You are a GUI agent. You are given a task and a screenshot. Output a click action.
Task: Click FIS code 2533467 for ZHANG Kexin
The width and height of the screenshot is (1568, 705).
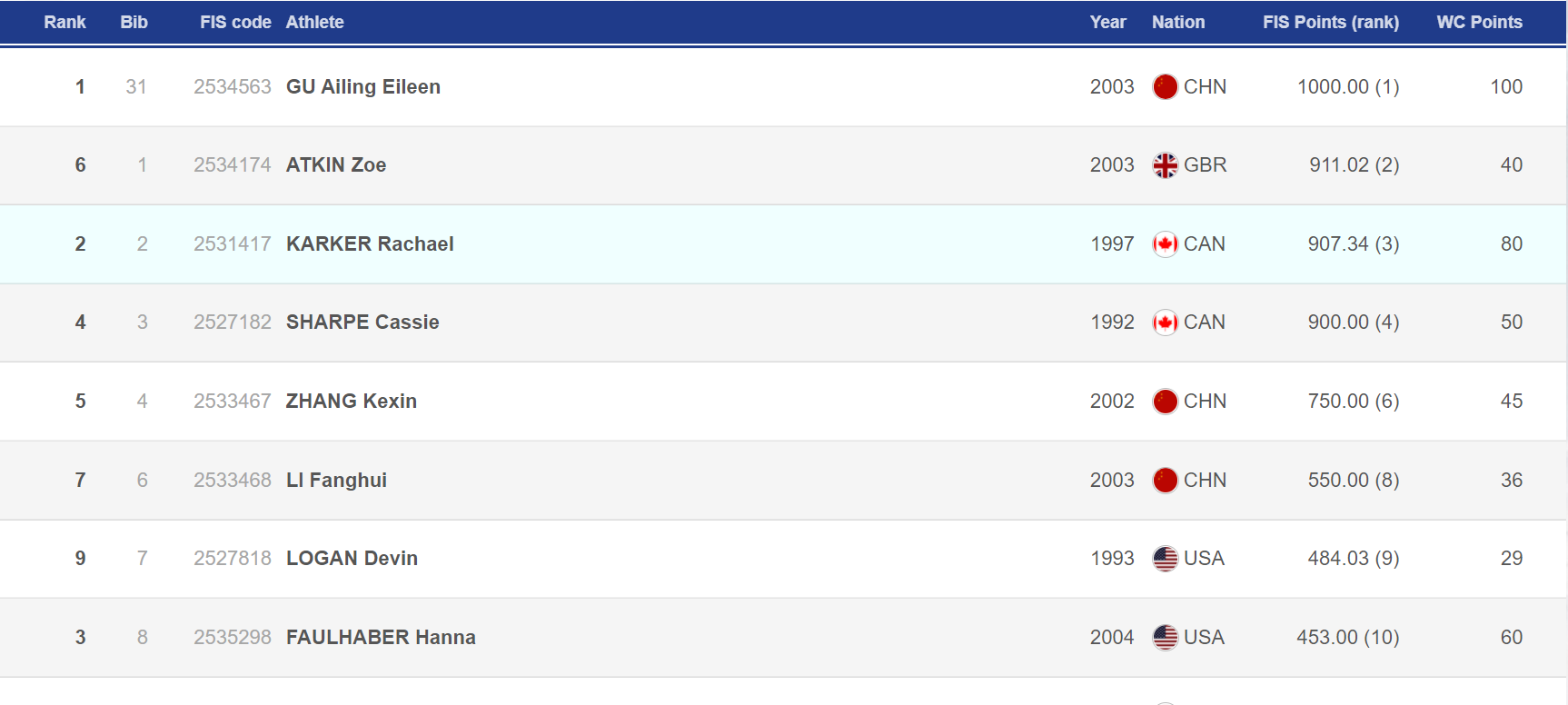click(233, 401)
